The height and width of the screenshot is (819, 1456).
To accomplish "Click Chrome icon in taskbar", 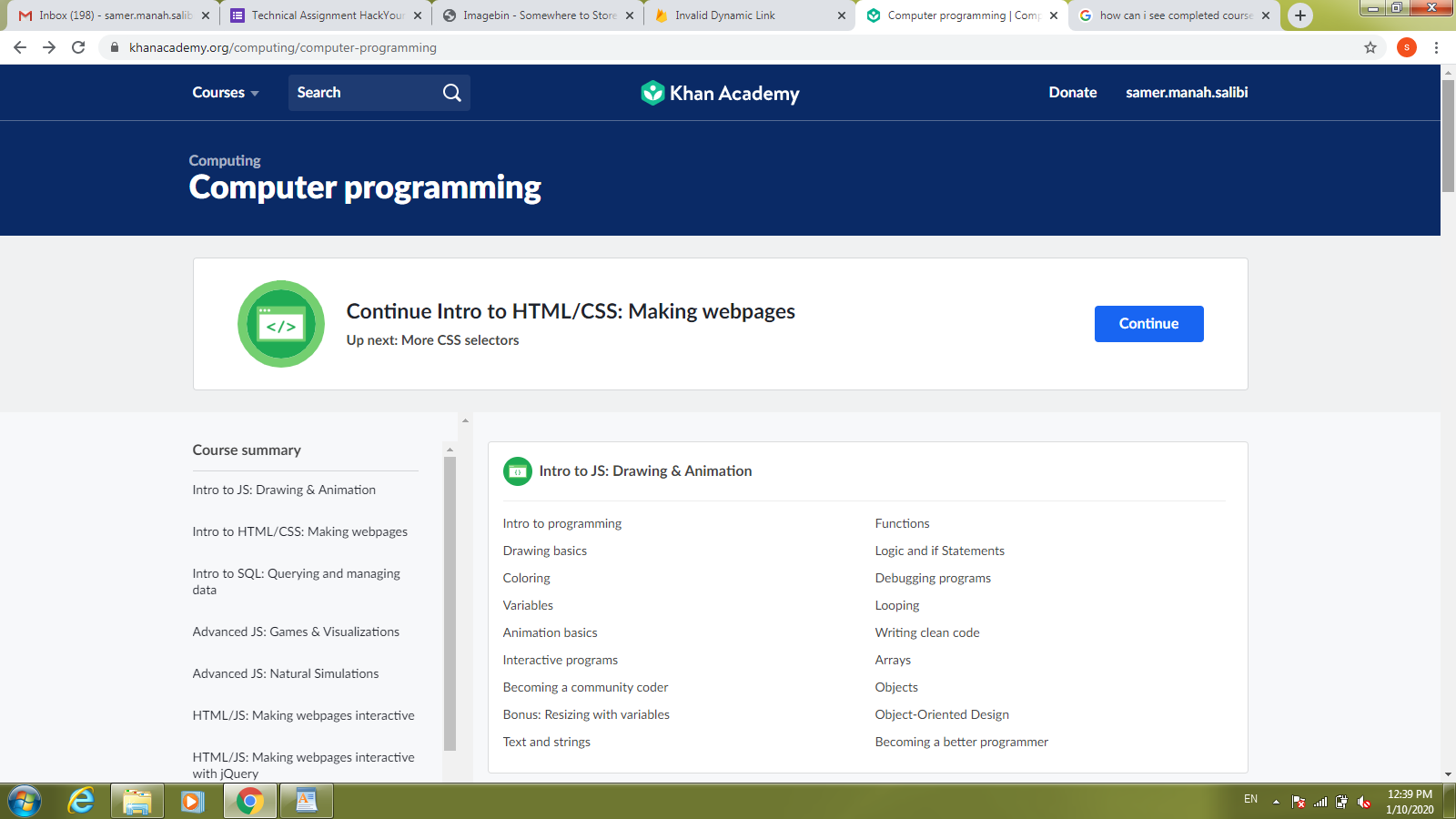I will click(x=249, y=802).
